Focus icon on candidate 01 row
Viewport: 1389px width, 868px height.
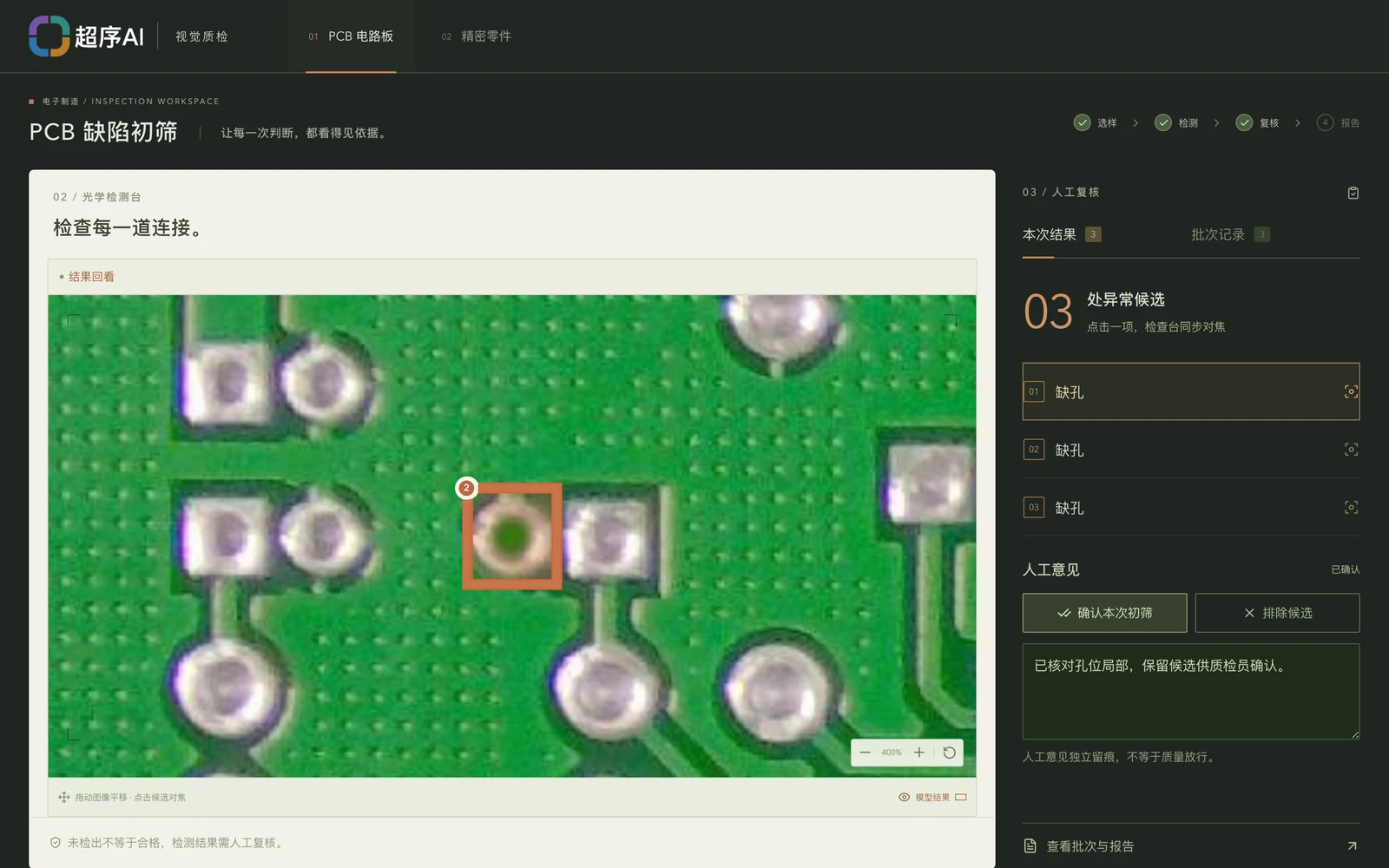click(1351, 391)
